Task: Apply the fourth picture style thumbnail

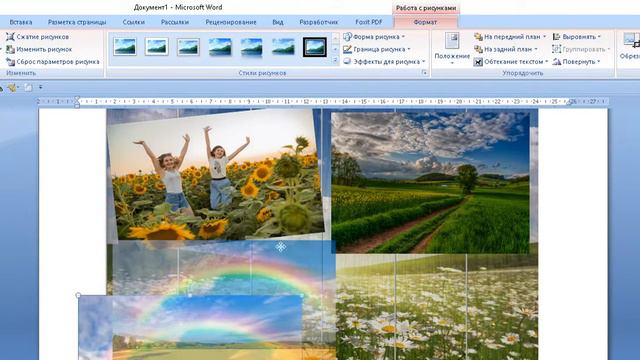Action: (x=220, y=47)
